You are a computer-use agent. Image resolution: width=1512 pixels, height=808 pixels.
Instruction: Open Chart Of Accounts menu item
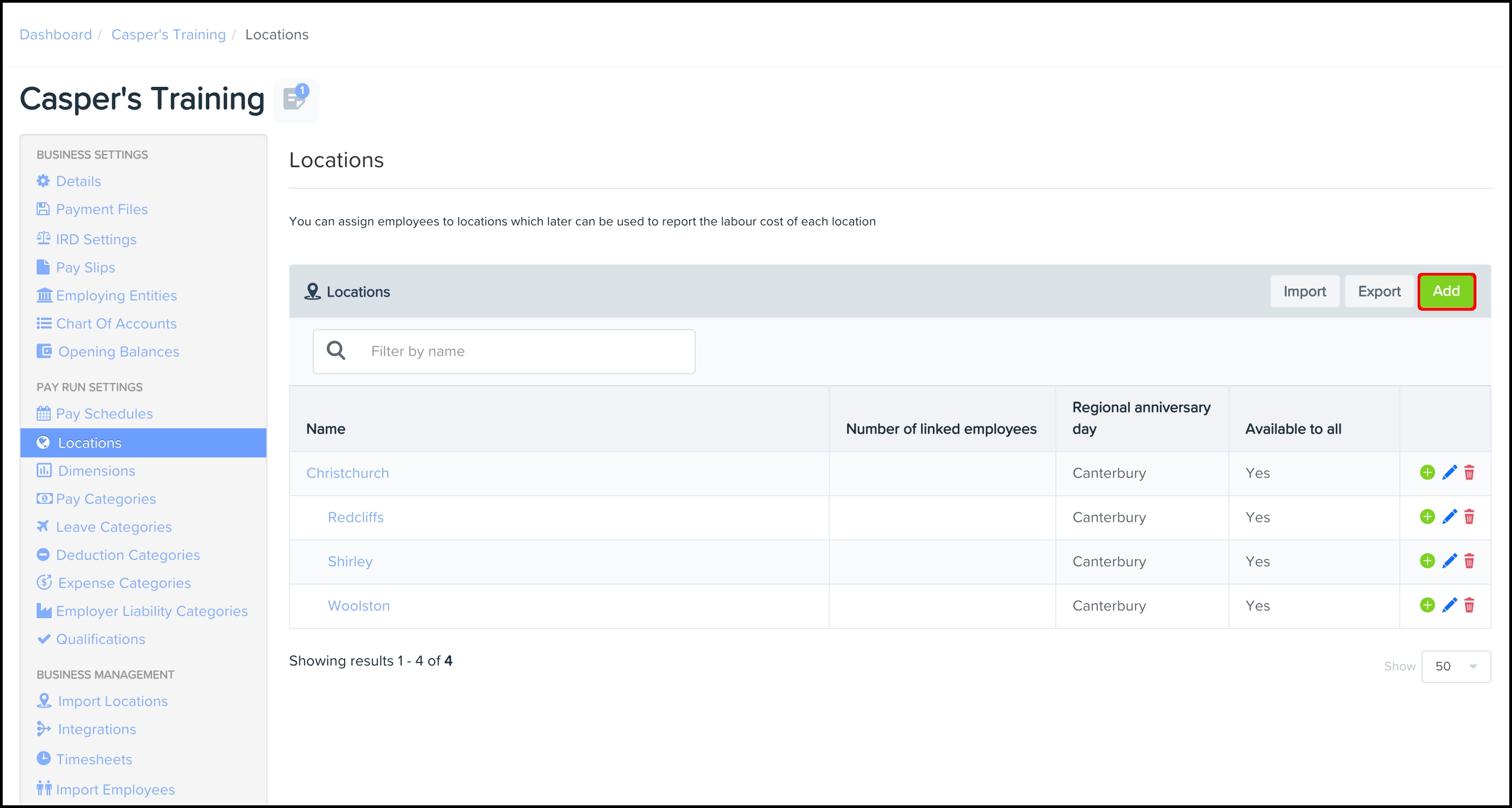coord(115,324)
